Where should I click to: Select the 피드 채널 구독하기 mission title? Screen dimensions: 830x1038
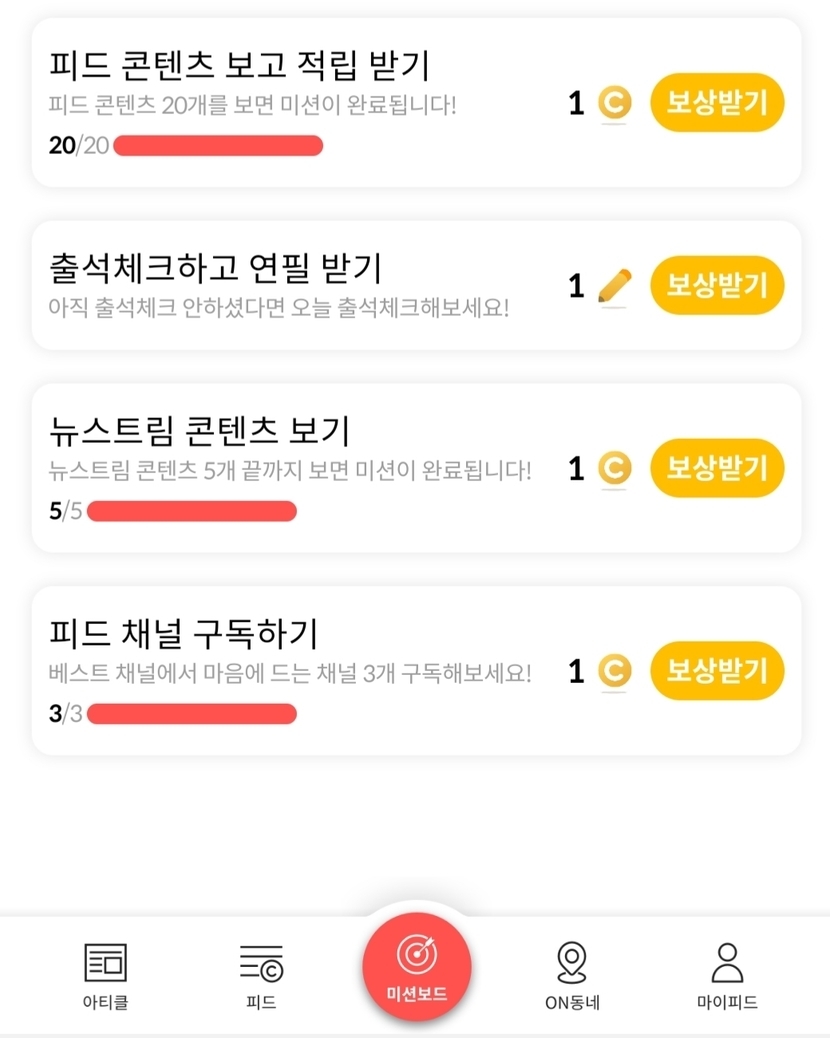(183, 634)
